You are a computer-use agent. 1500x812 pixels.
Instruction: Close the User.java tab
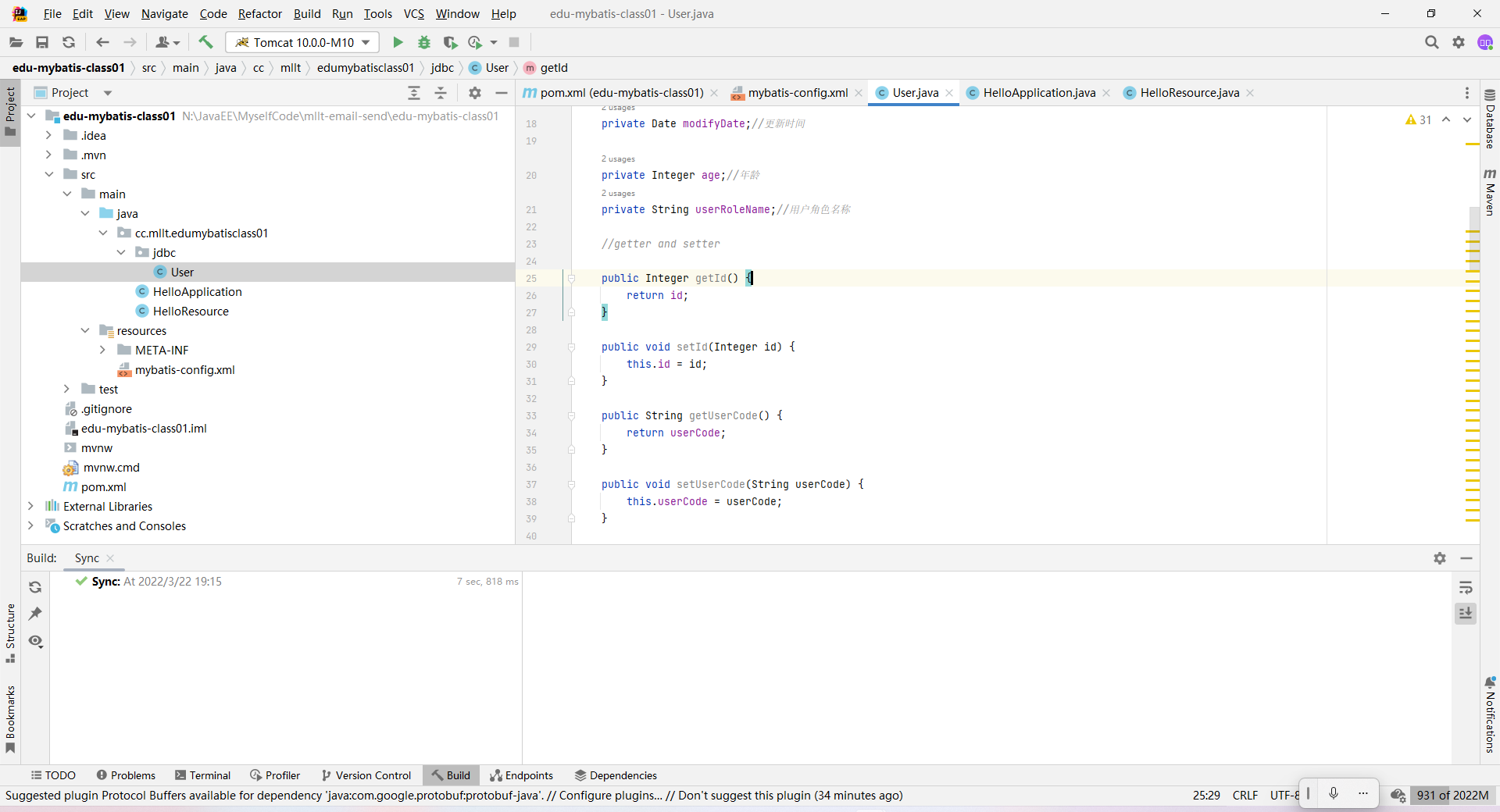tap(949, 93)
